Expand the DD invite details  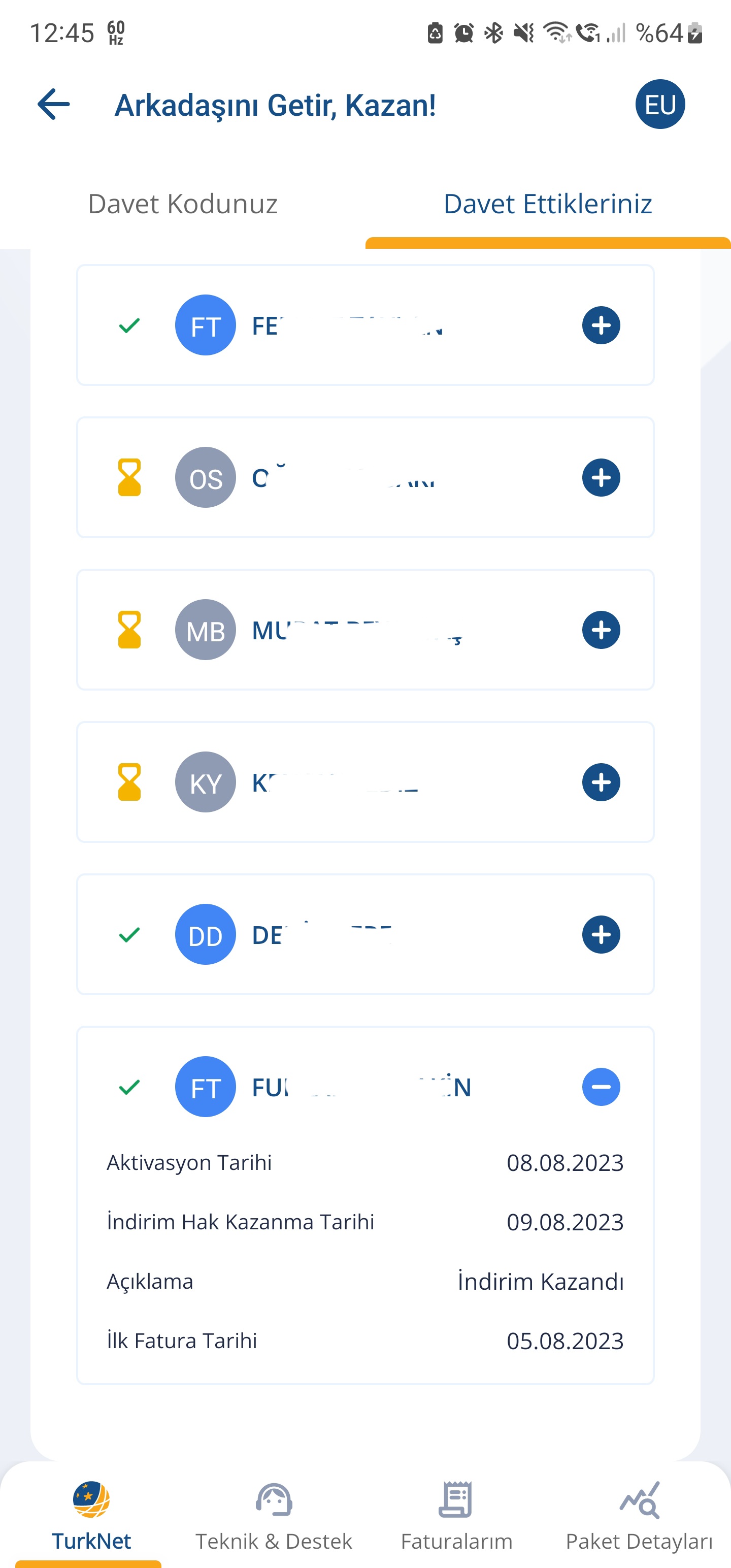click(601, 934)
